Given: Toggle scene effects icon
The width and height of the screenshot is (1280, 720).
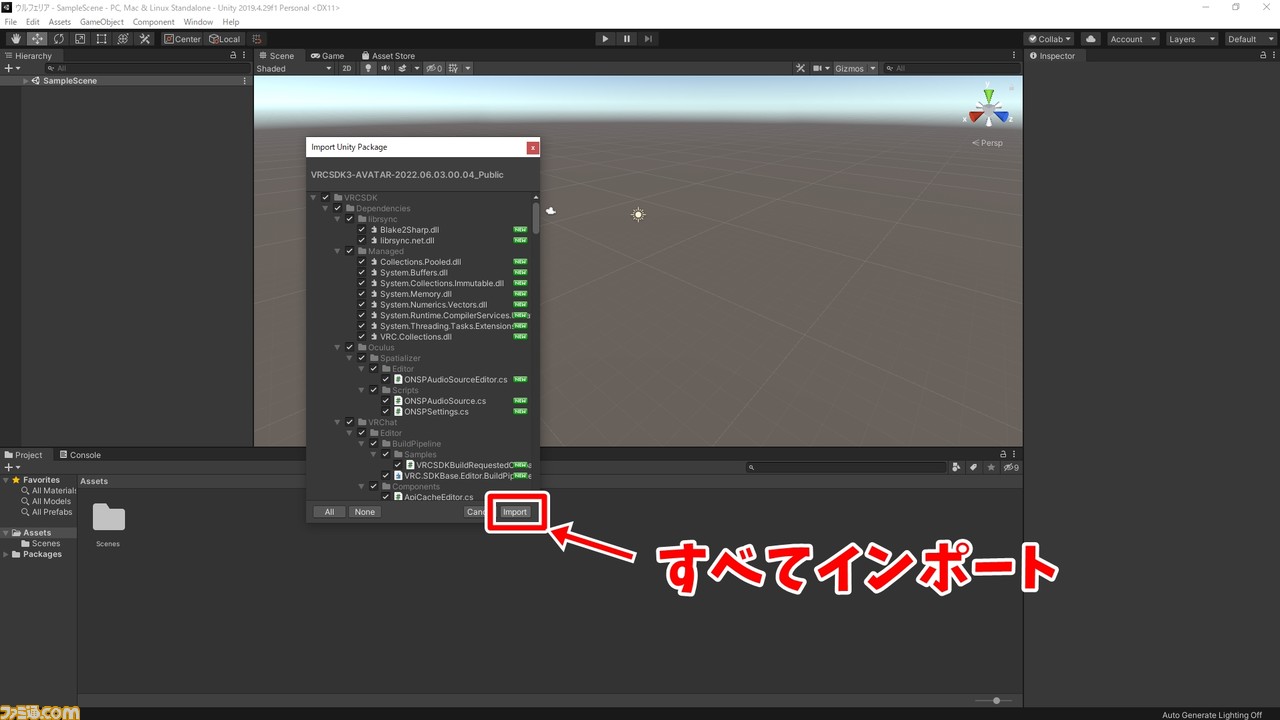Looking at the screenshot, I should click(402, 68).
